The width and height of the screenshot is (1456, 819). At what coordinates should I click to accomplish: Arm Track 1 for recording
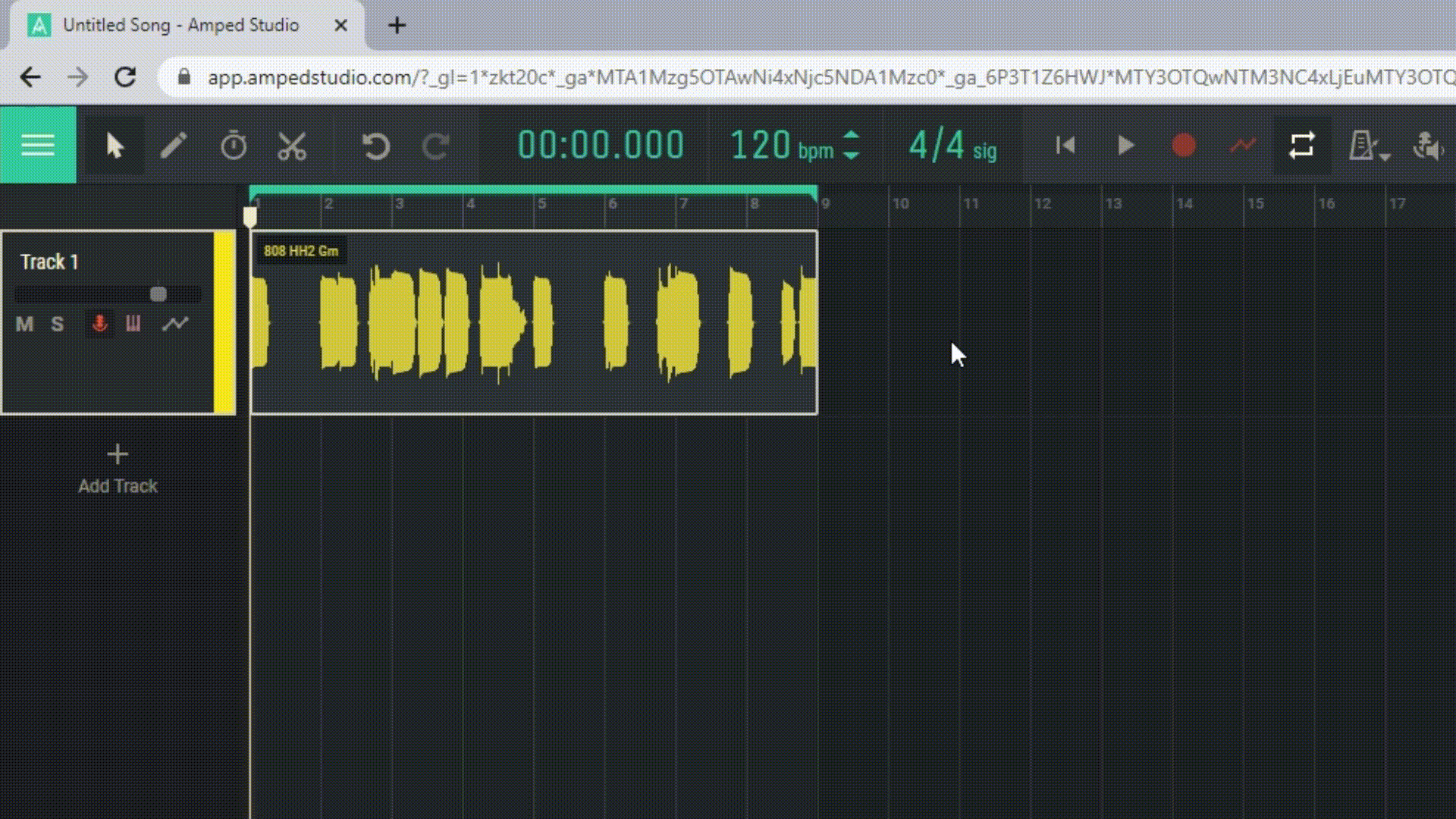99,325
